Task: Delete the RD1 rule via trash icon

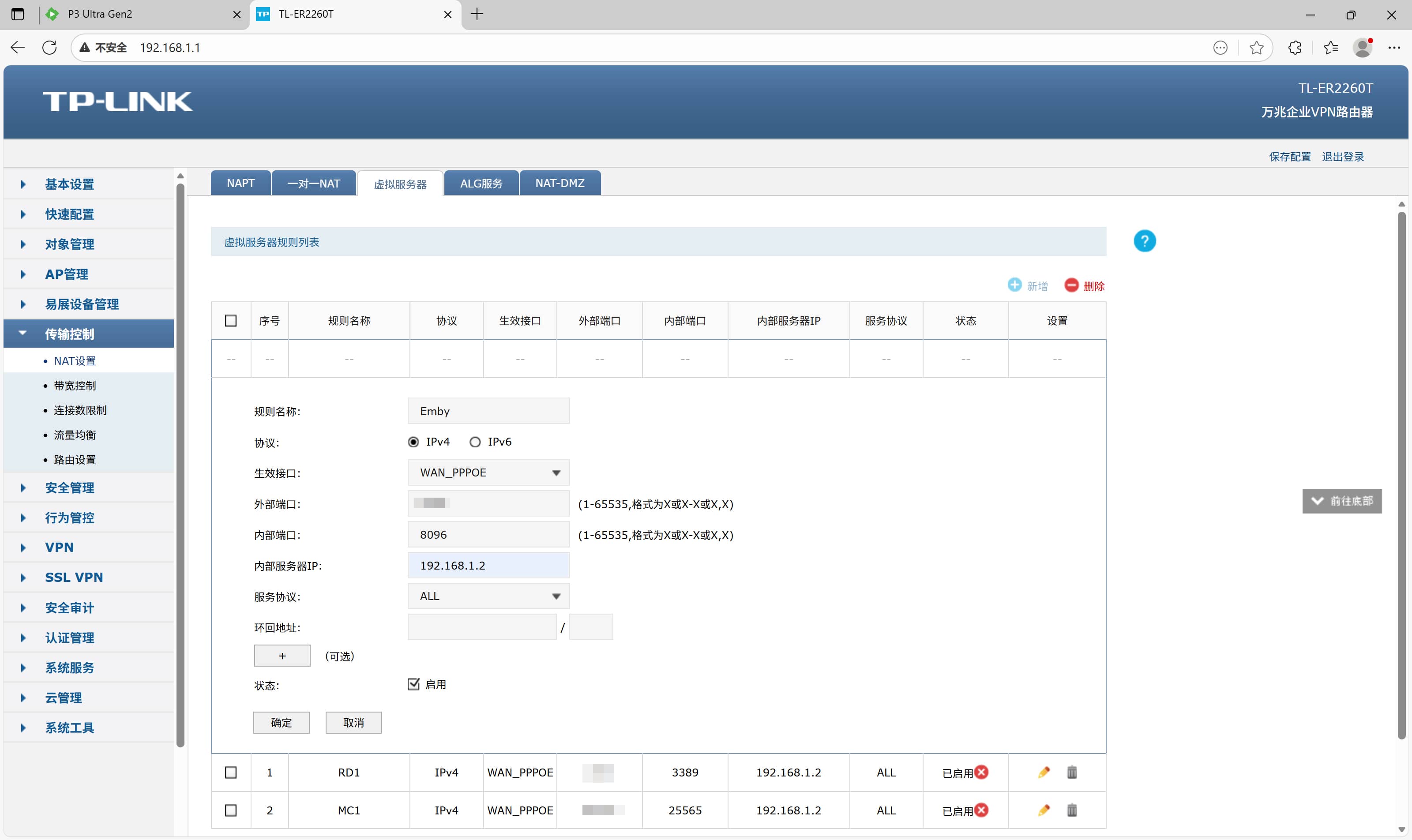Action: 1072,772
